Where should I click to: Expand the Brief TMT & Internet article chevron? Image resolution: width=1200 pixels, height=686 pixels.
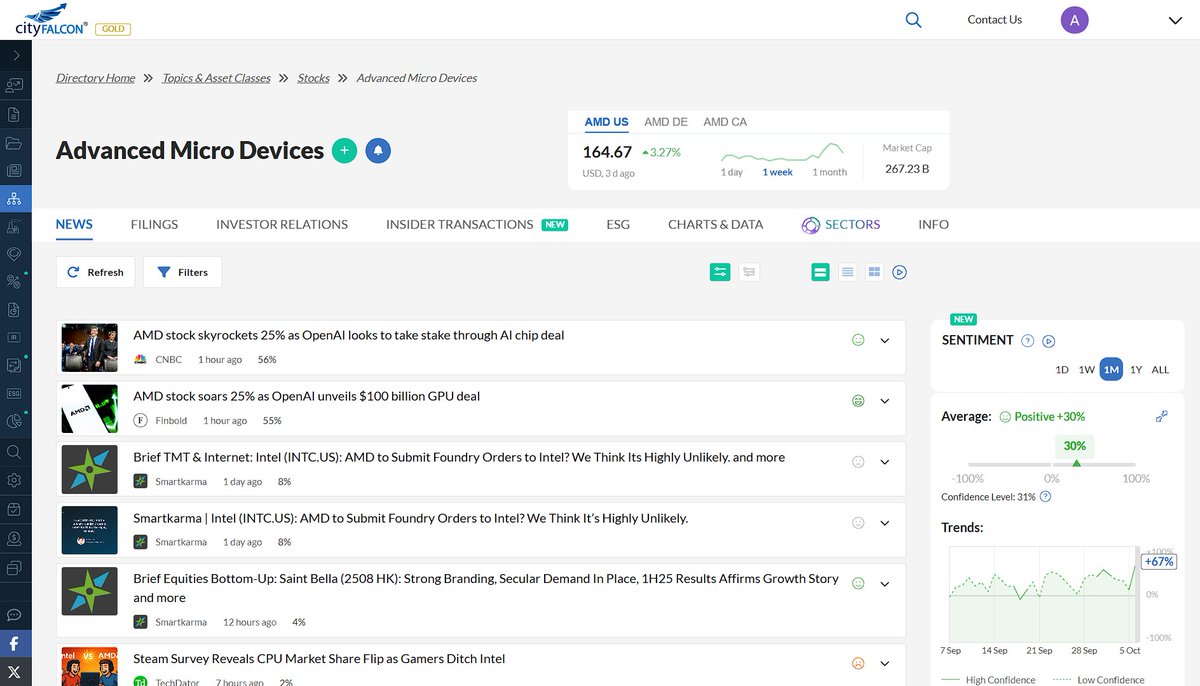(x=884, y=463)
